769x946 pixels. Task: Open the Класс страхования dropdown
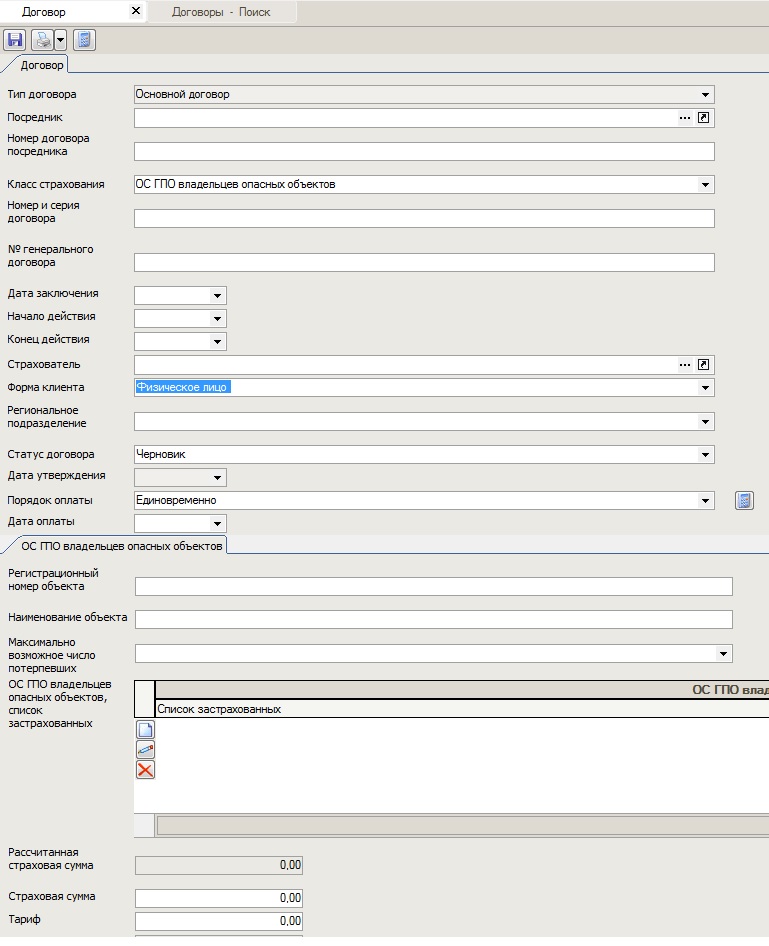706,185
